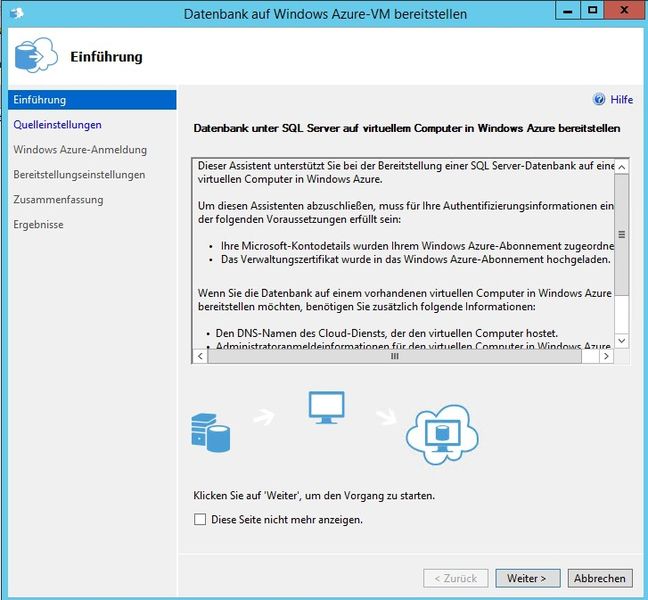Click the Weiter > button
This screenshot has height=600, width=648.
click(528, 578)
